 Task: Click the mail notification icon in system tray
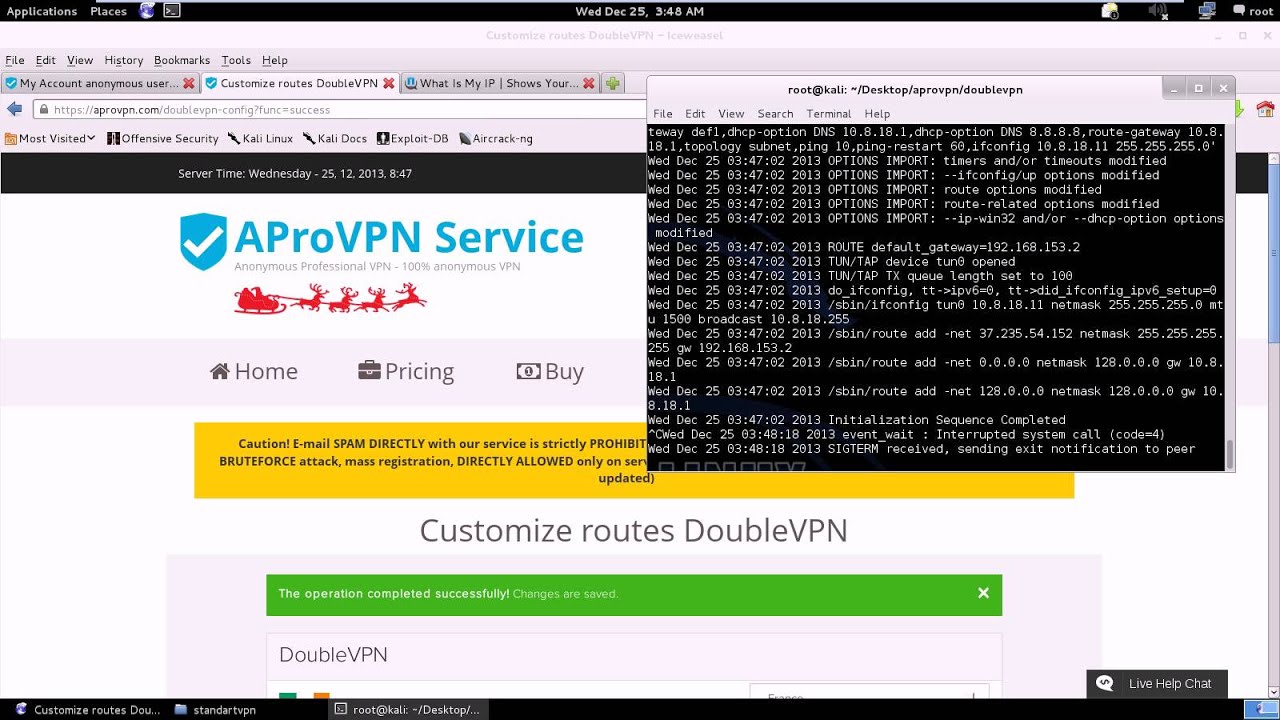[x=1110, y=11]
